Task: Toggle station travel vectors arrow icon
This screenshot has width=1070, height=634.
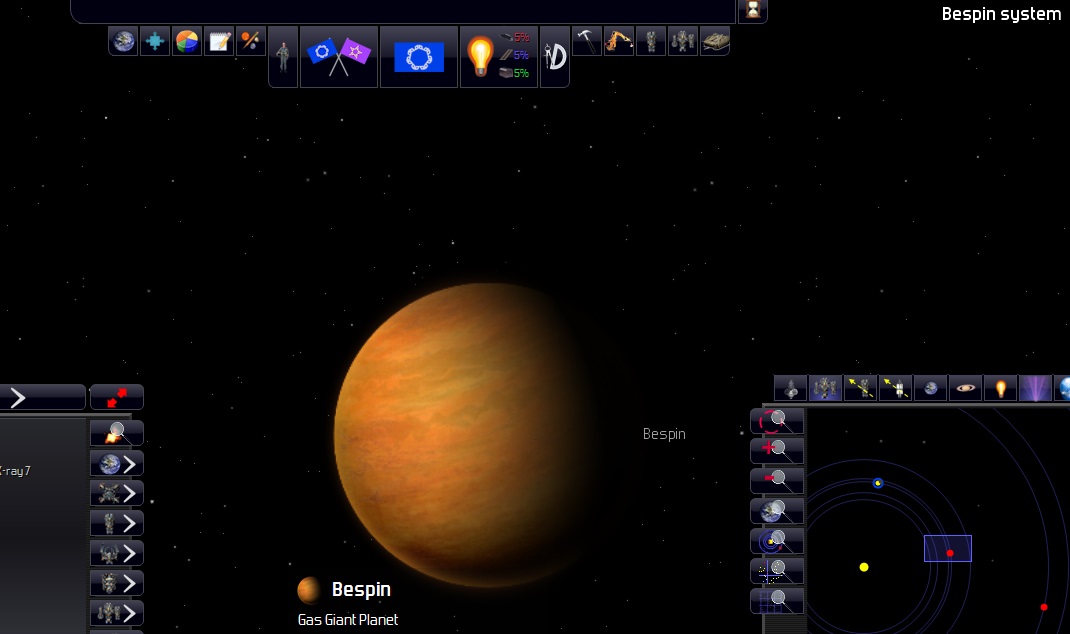Action: tap(895, 388)
